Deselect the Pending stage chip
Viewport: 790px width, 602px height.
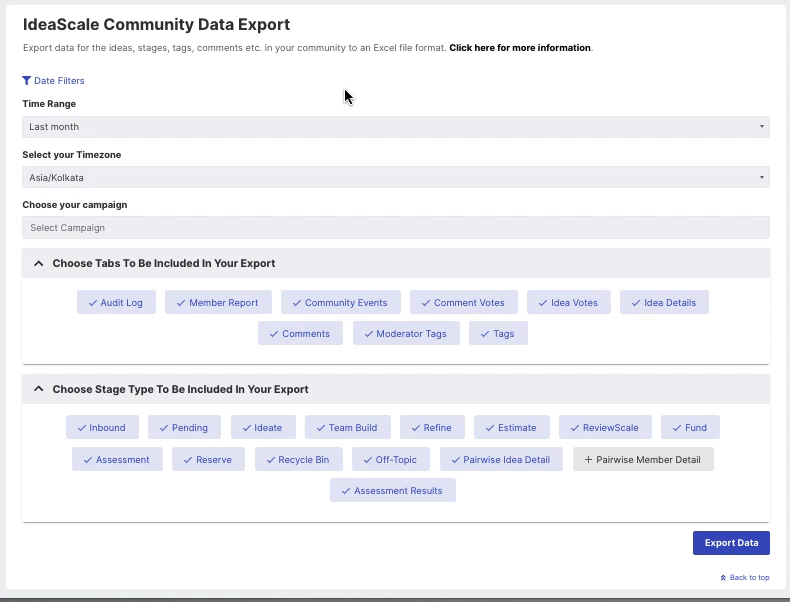pyautogui.click(x=184, y=427)
